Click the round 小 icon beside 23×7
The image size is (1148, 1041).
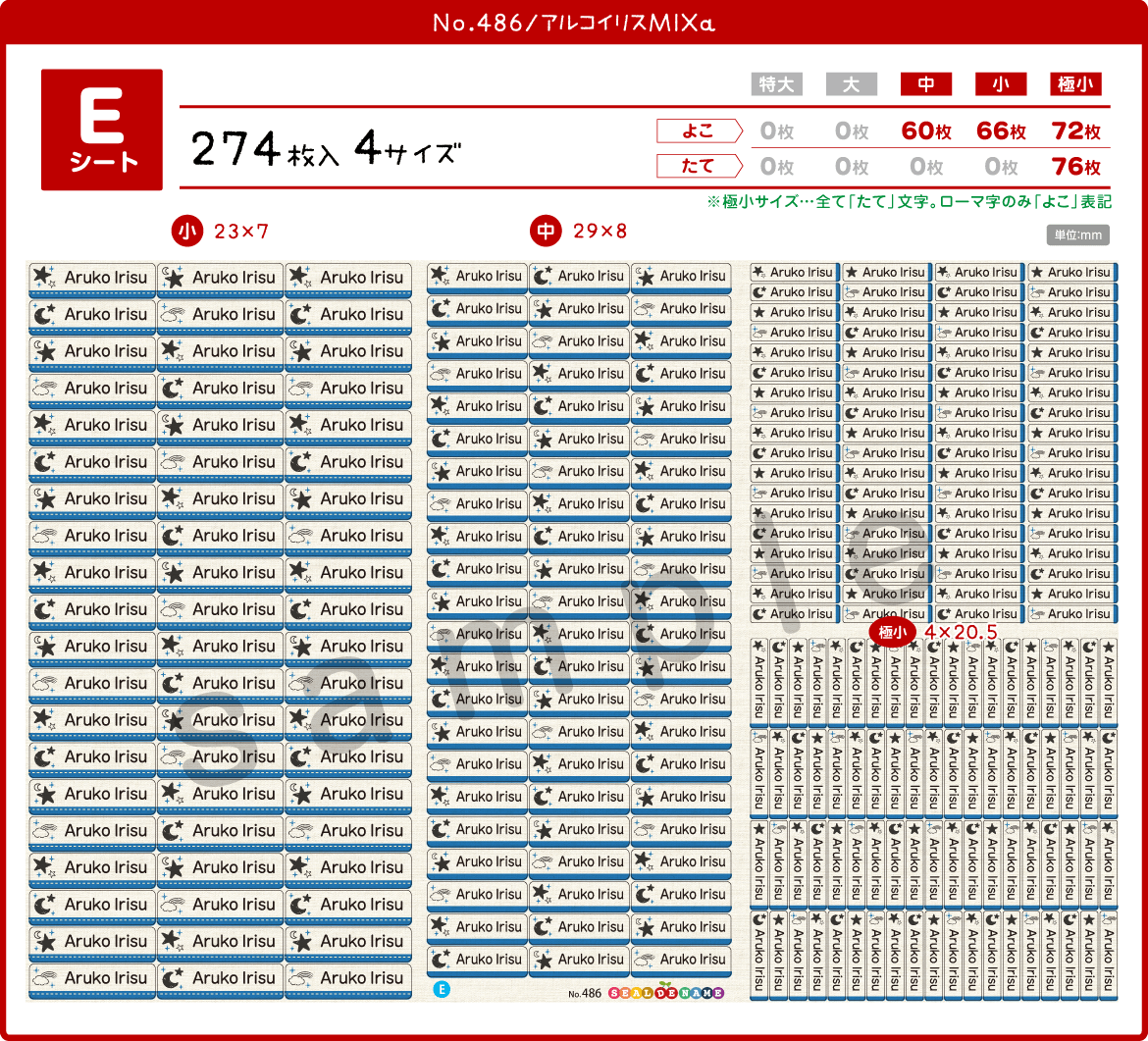point(187,232)
